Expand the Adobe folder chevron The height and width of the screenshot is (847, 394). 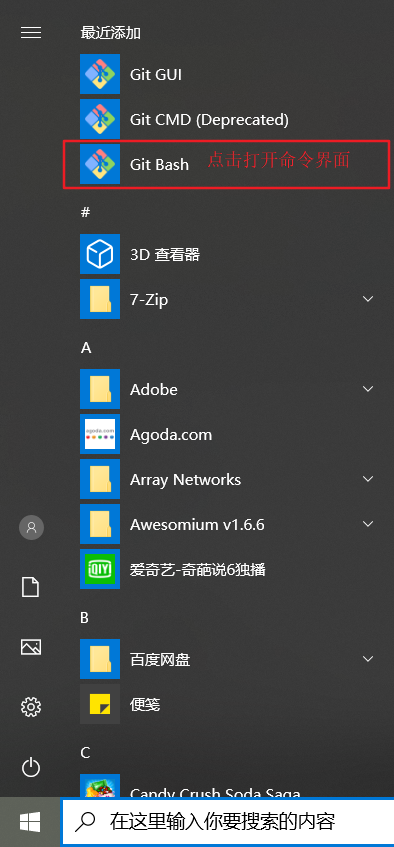pyautogui.click(x=368, y=389)
